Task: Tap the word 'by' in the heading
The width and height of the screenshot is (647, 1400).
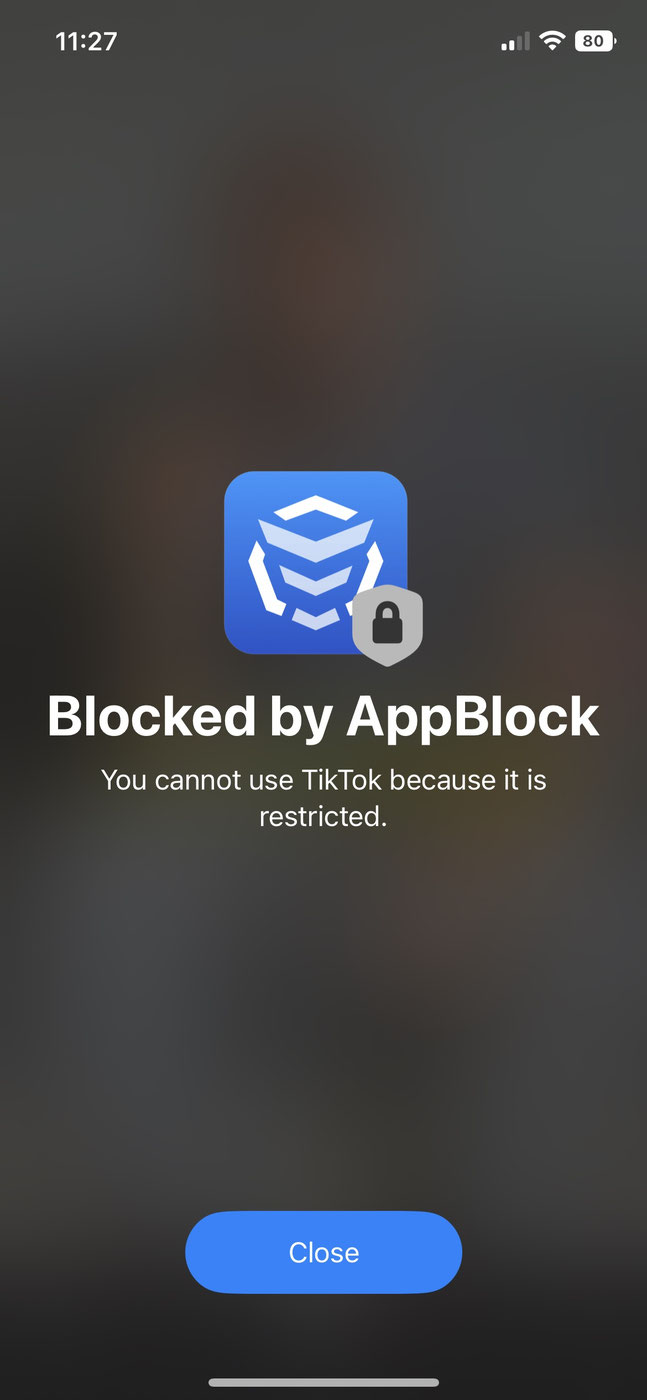Action: (300, 718)
